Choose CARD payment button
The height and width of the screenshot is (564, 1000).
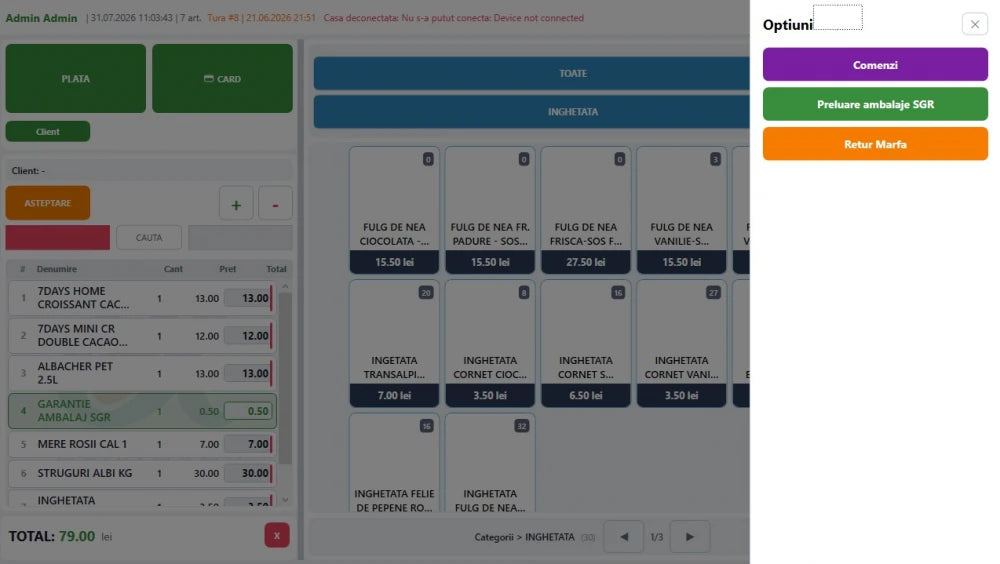223,78
